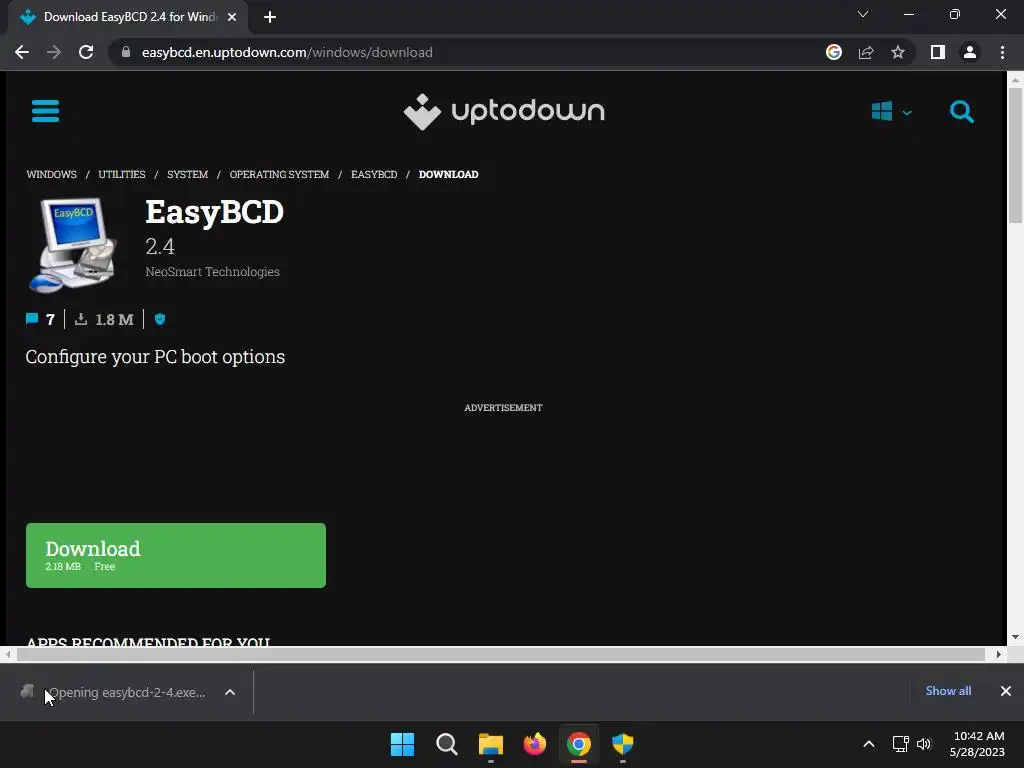View site security lock info
The height and width of the screenshot is (768, 1024).
pos(125,52)
